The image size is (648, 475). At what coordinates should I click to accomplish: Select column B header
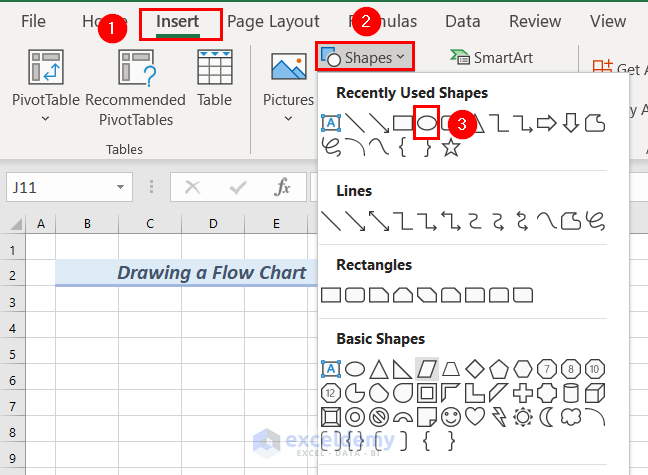click(x=87, y=224)
